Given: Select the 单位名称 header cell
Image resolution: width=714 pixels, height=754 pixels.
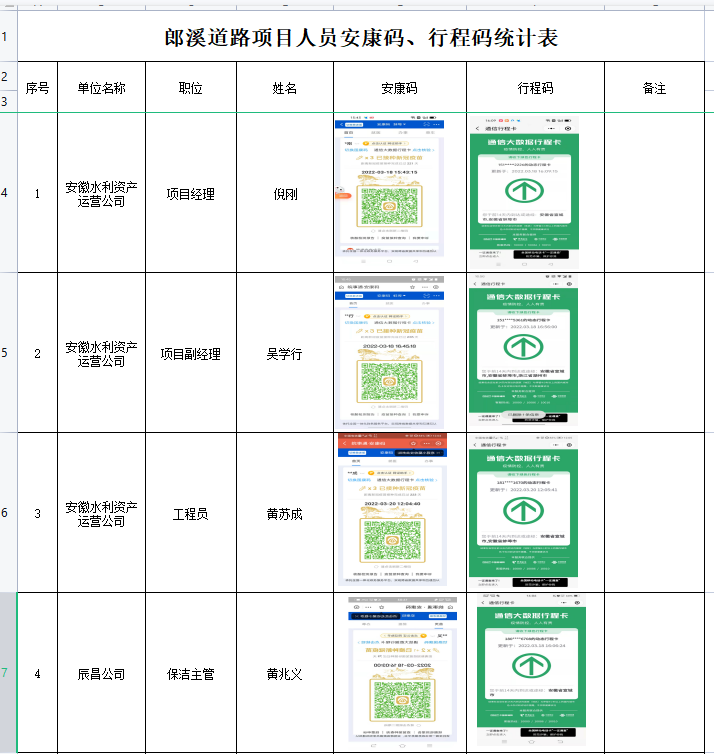Looking at the screenshot, I should point(101,88).
